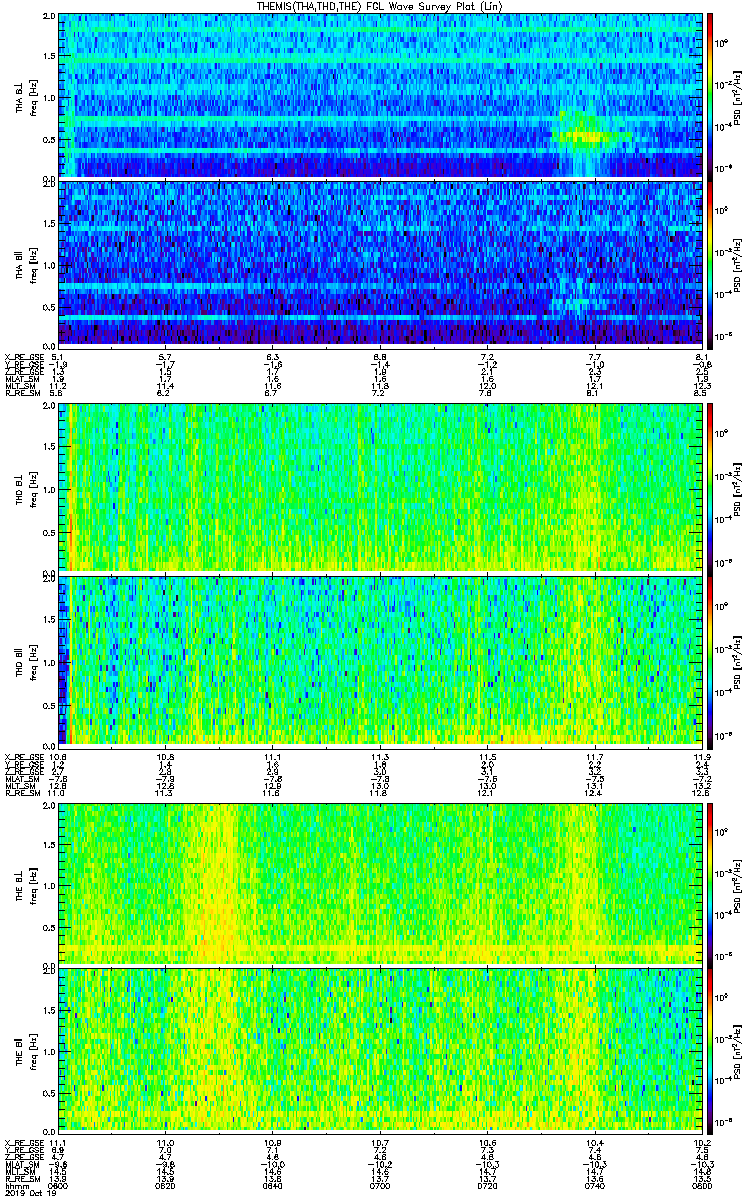Click the 'MLT_SM' label under THD panels
750x1200 pixels.
tap(19, 786)
